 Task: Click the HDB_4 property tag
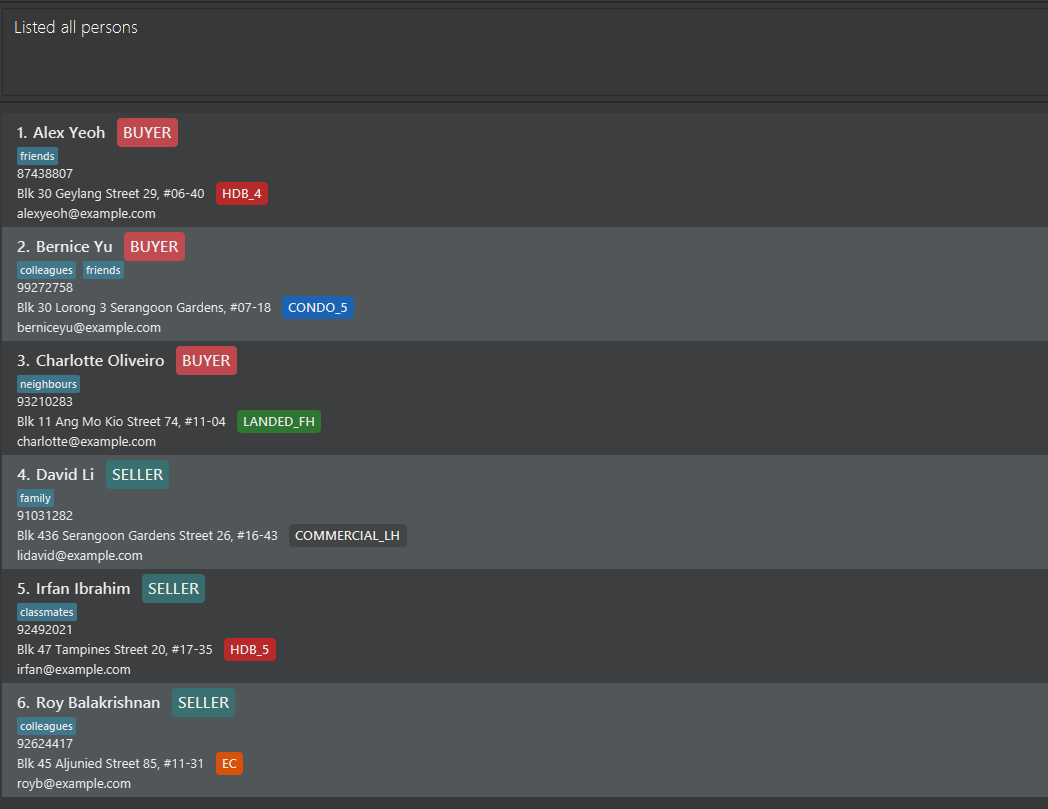(x=241, y=194)
